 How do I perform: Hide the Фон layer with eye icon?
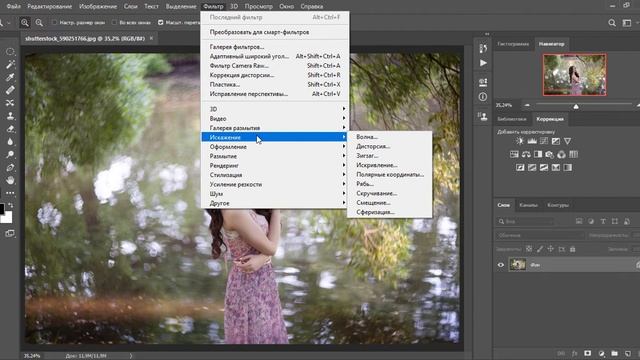[x=501, y=265]
